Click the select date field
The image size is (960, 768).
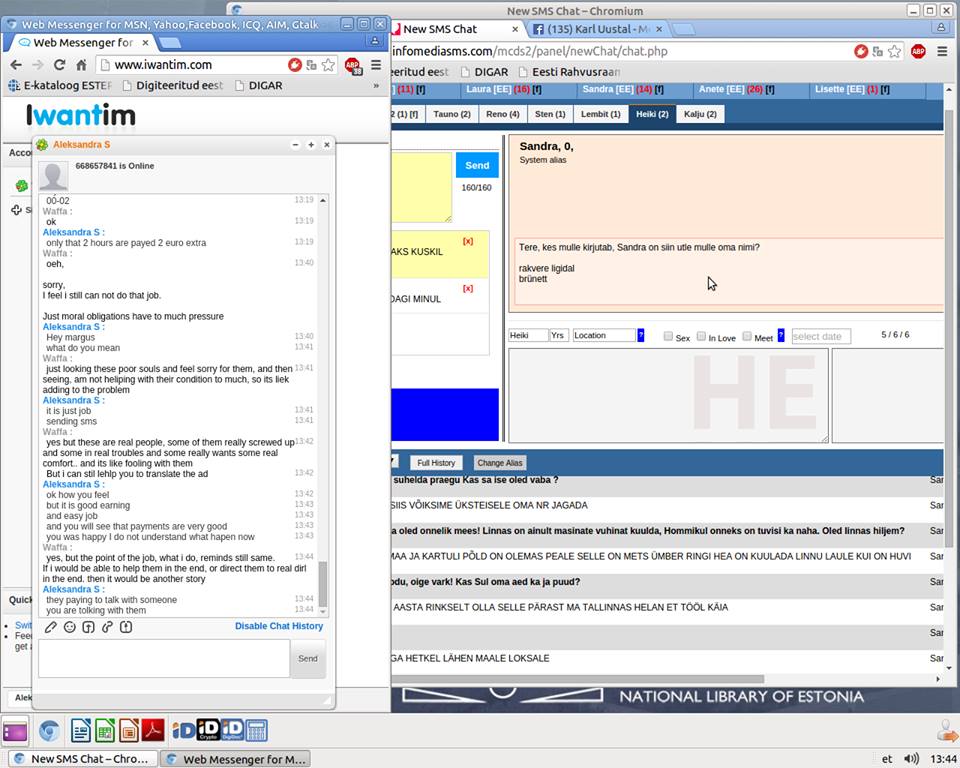coord(821,336)
